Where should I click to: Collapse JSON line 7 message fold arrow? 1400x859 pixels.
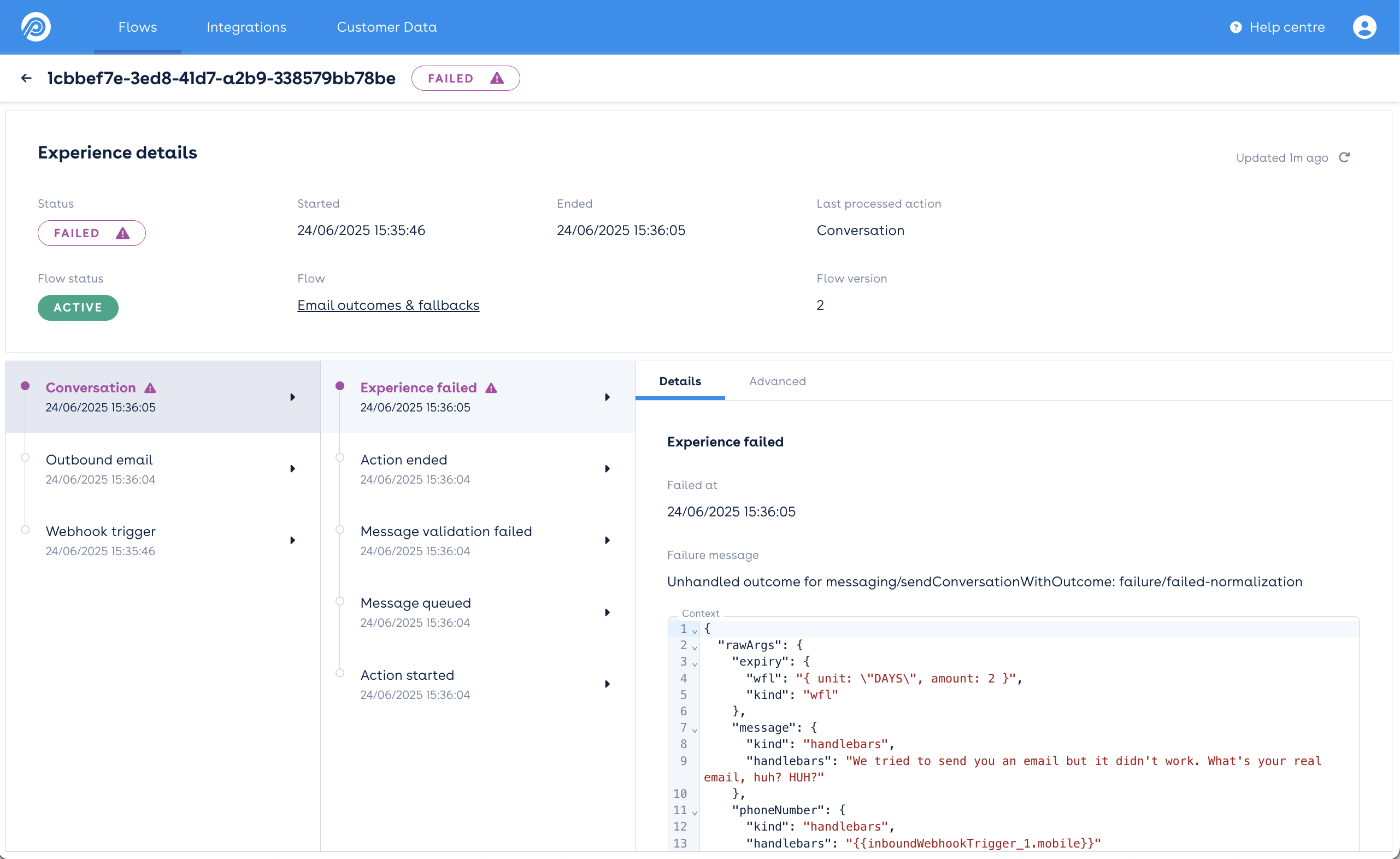tap(695, 729)
